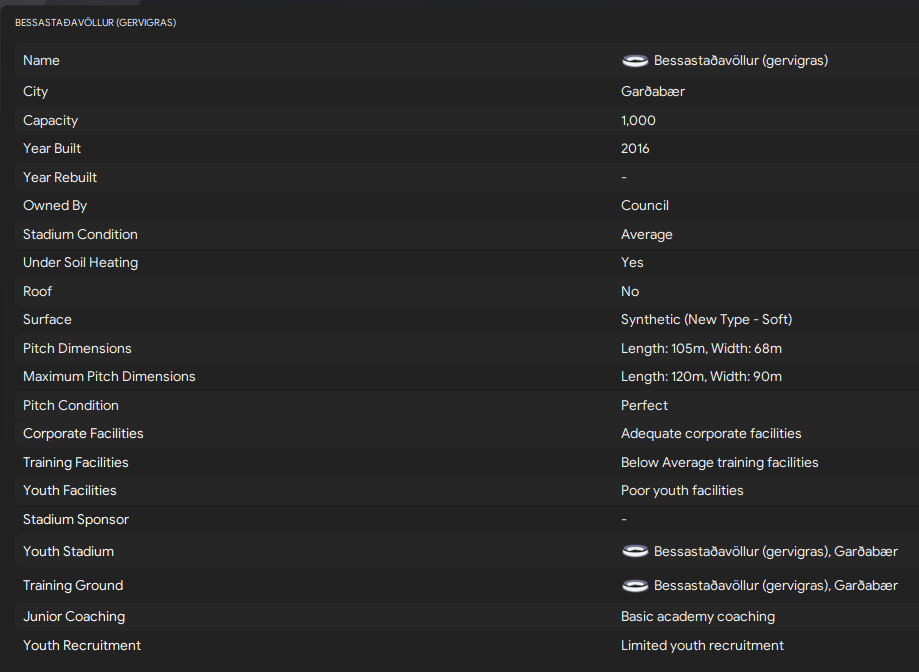Open the Bessastaðavöllur link in the Name row
This screenshot has height=672, width=919.
coord(740,61)
